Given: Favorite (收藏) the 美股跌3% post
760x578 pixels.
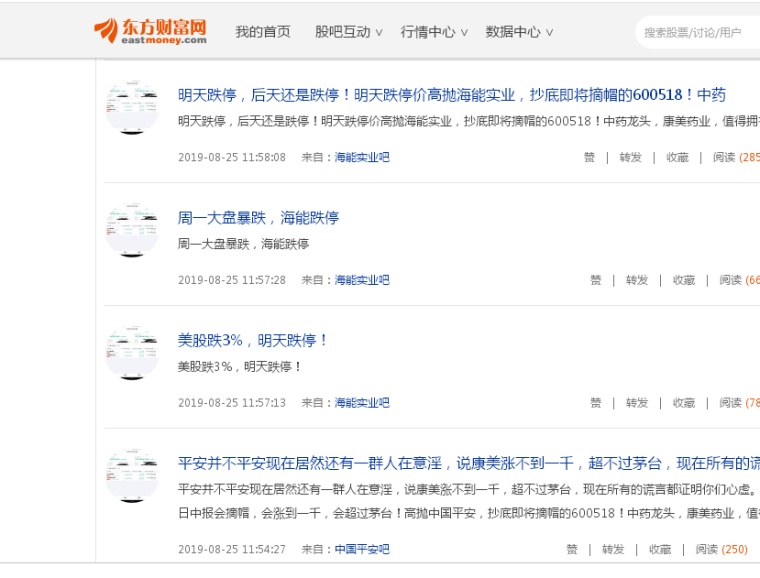Looking at the screenshot, I should pos(683,403).
